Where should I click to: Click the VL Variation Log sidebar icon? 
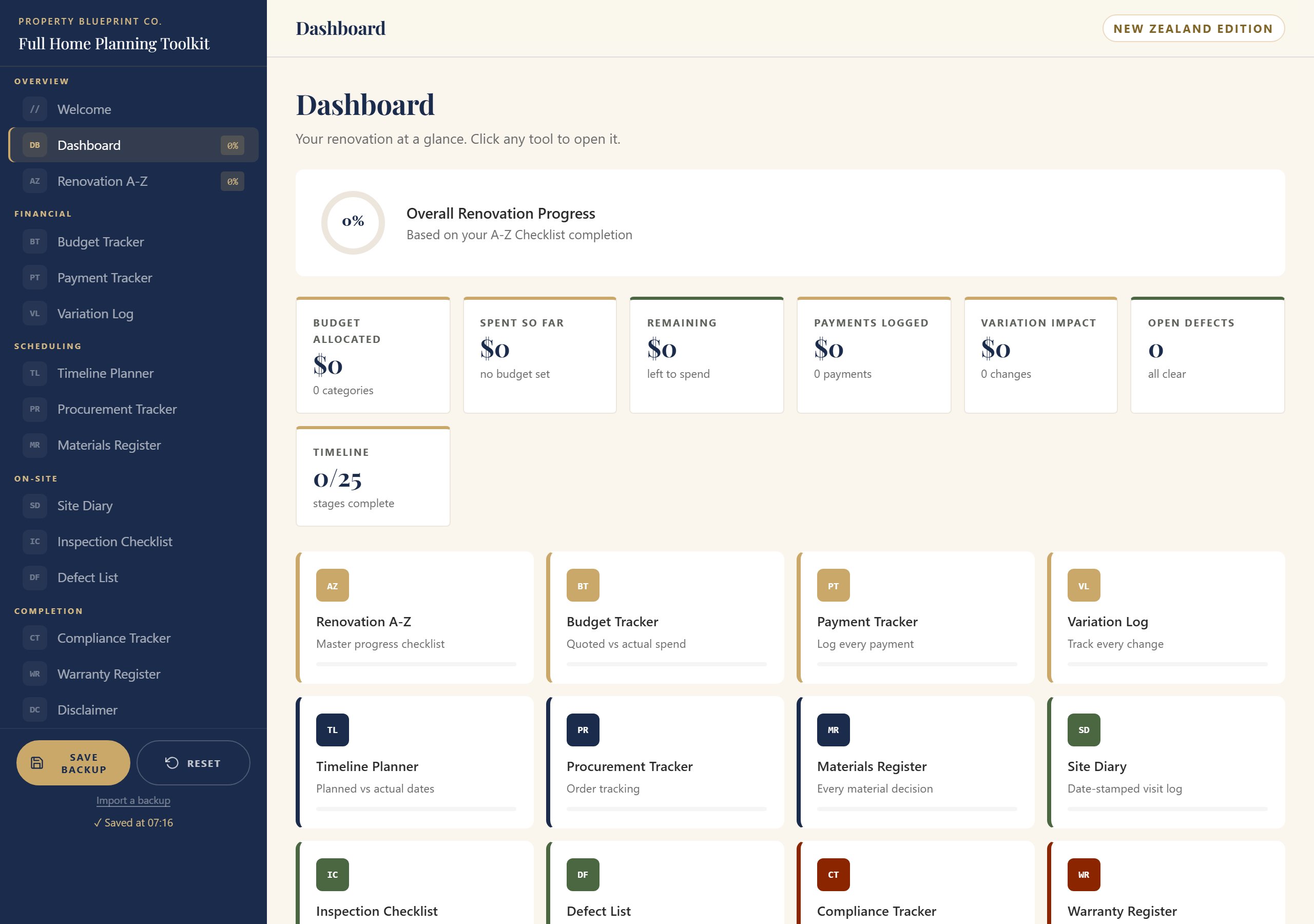click(35, 314)
